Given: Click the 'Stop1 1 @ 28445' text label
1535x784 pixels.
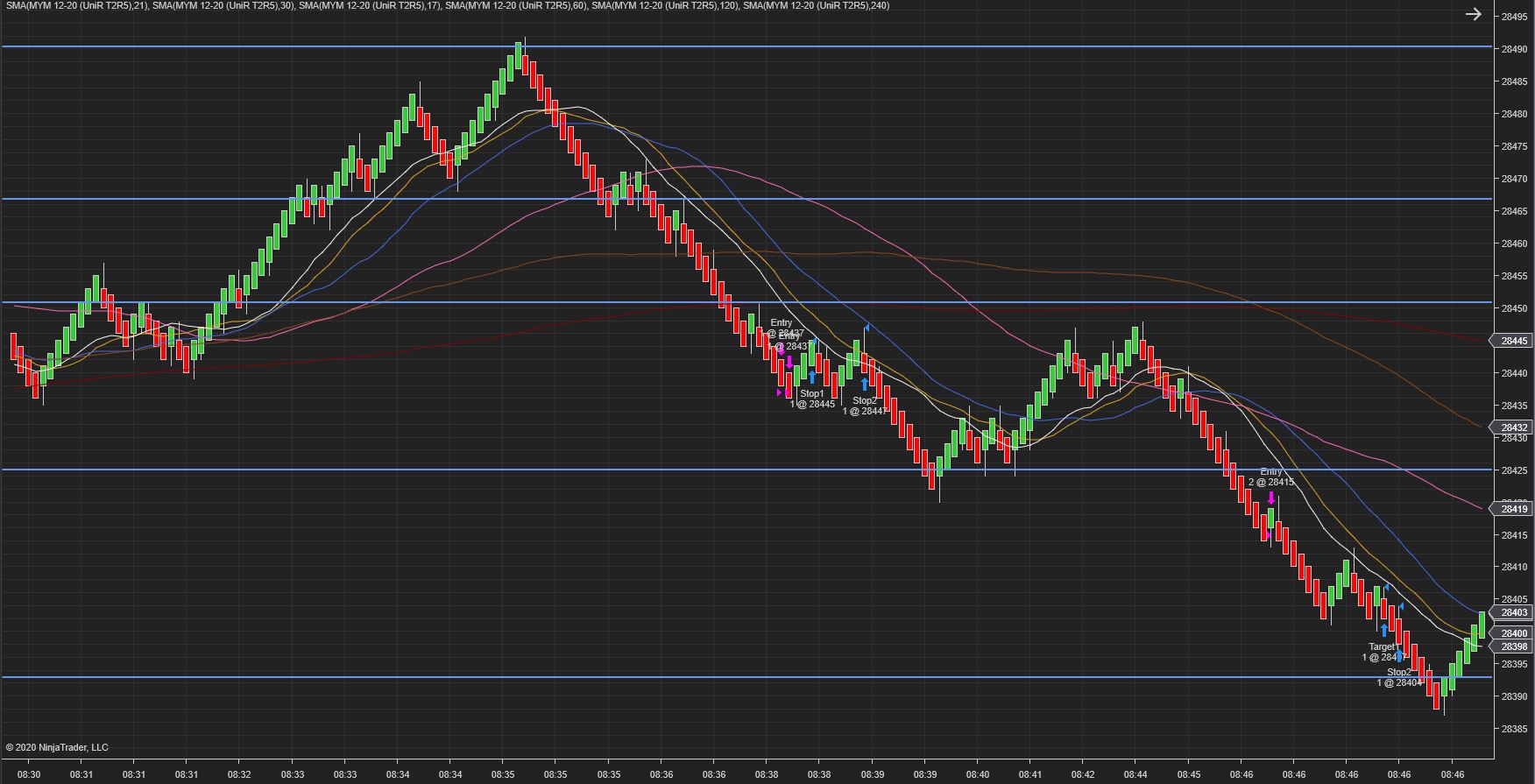Looking at the screenshot, I should [x=812, y=399].
